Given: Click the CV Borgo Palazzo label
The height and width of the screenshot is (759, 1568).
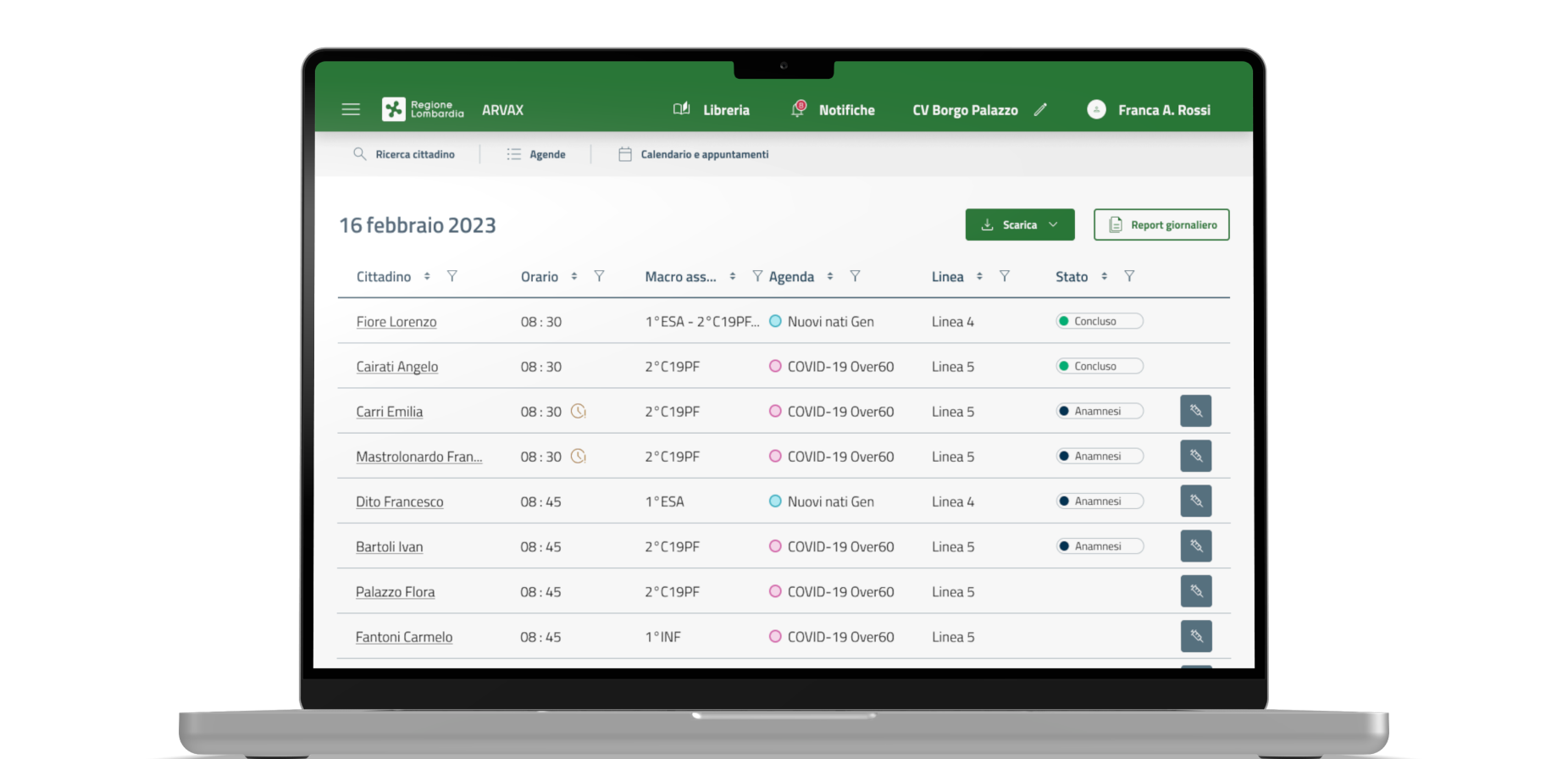Looking at the screenshot, I should [966, 110].
